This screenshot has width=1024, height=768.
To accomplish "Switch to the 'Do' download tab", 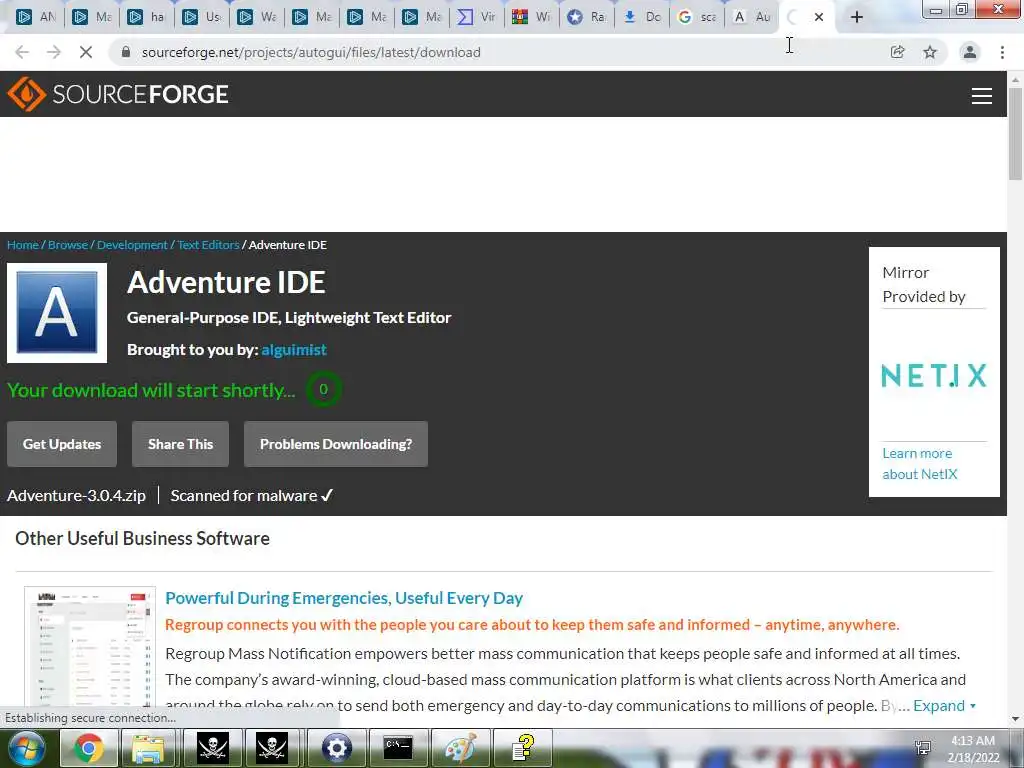I will point(641,17).
